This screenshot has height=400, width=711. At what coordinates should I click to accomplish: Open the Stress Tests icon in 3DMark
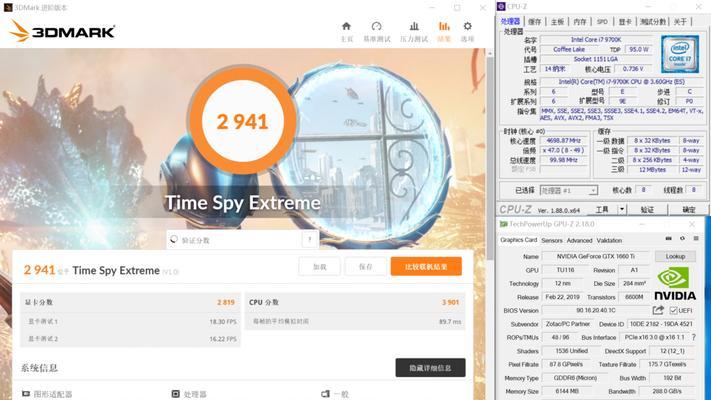414,26
